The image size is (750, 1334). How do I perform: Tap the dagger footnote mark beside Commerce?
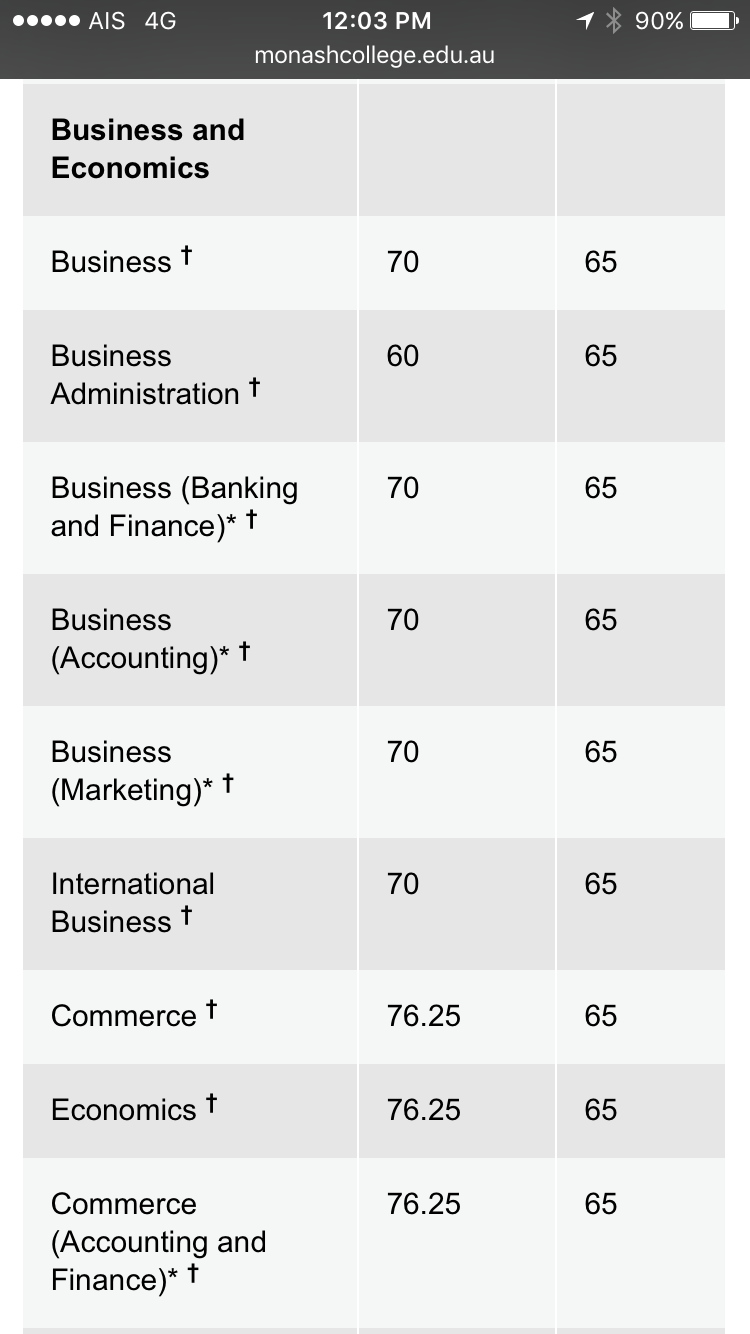211,1010
